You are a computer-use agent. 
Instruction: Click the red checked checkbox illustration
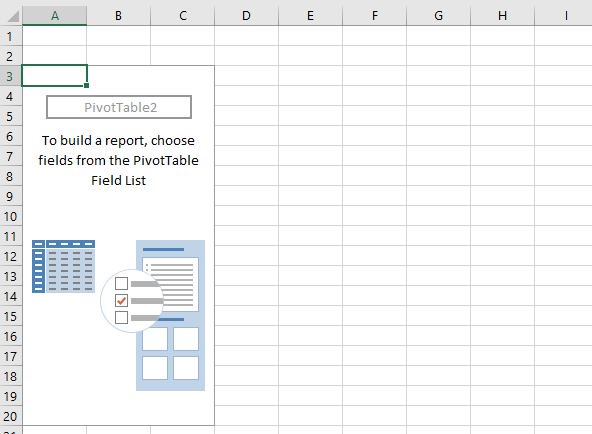pyautogui.click(x=121, y=300)
